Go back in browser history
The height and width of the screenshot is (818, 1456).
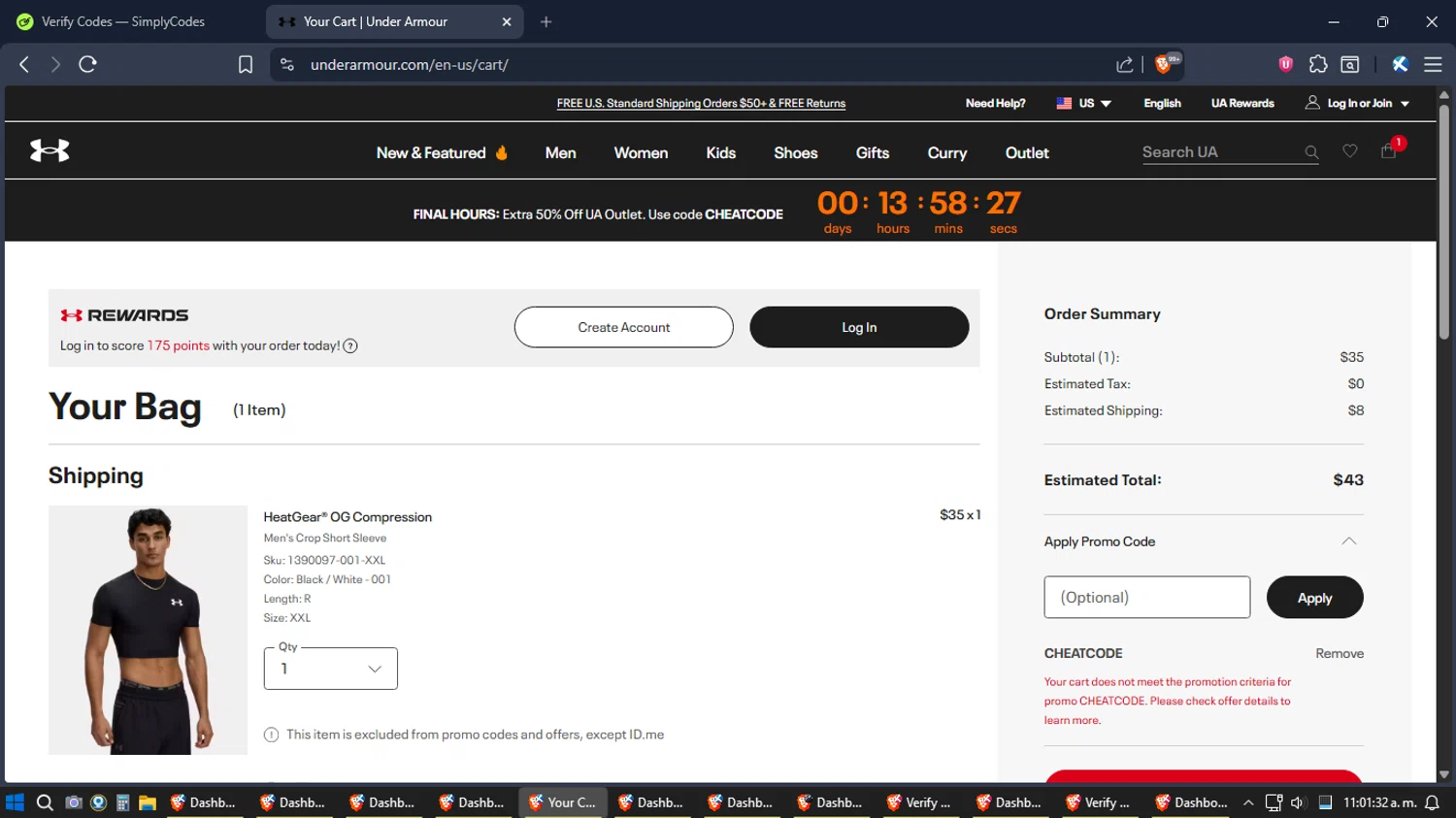[24, 64]
